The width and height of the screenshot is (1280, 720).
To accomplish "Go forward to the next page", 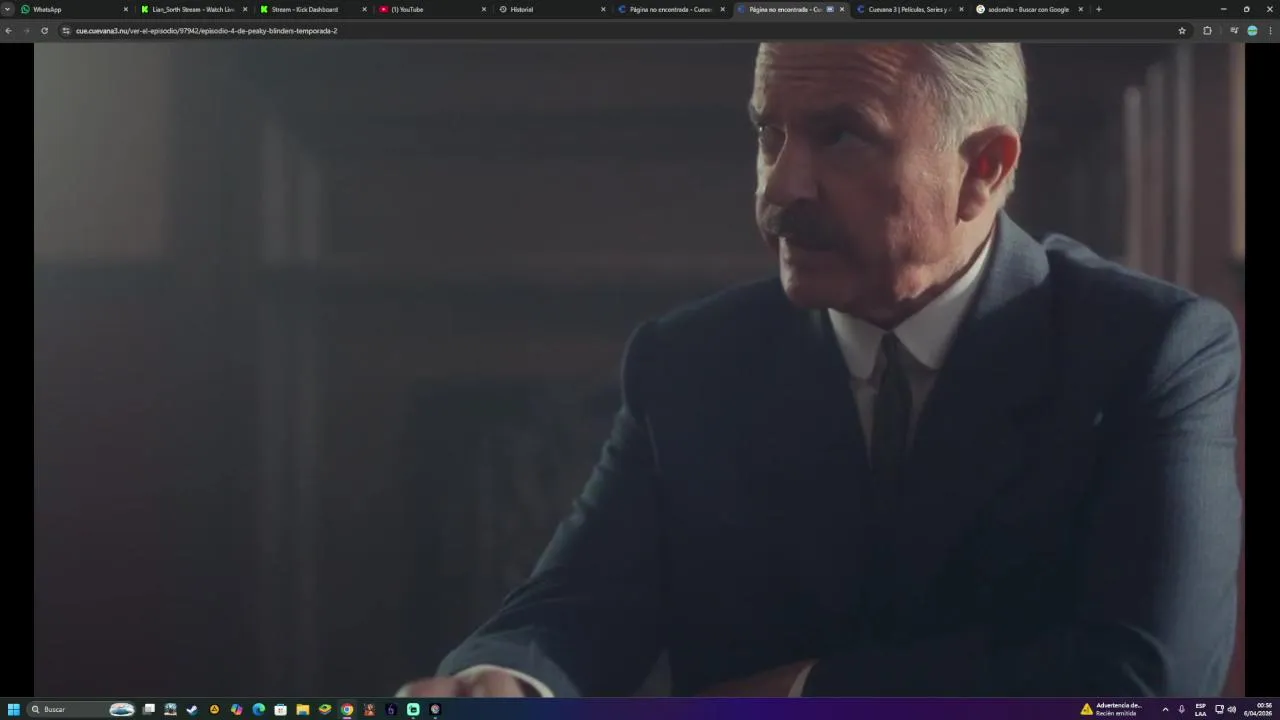I will [26, 31].
